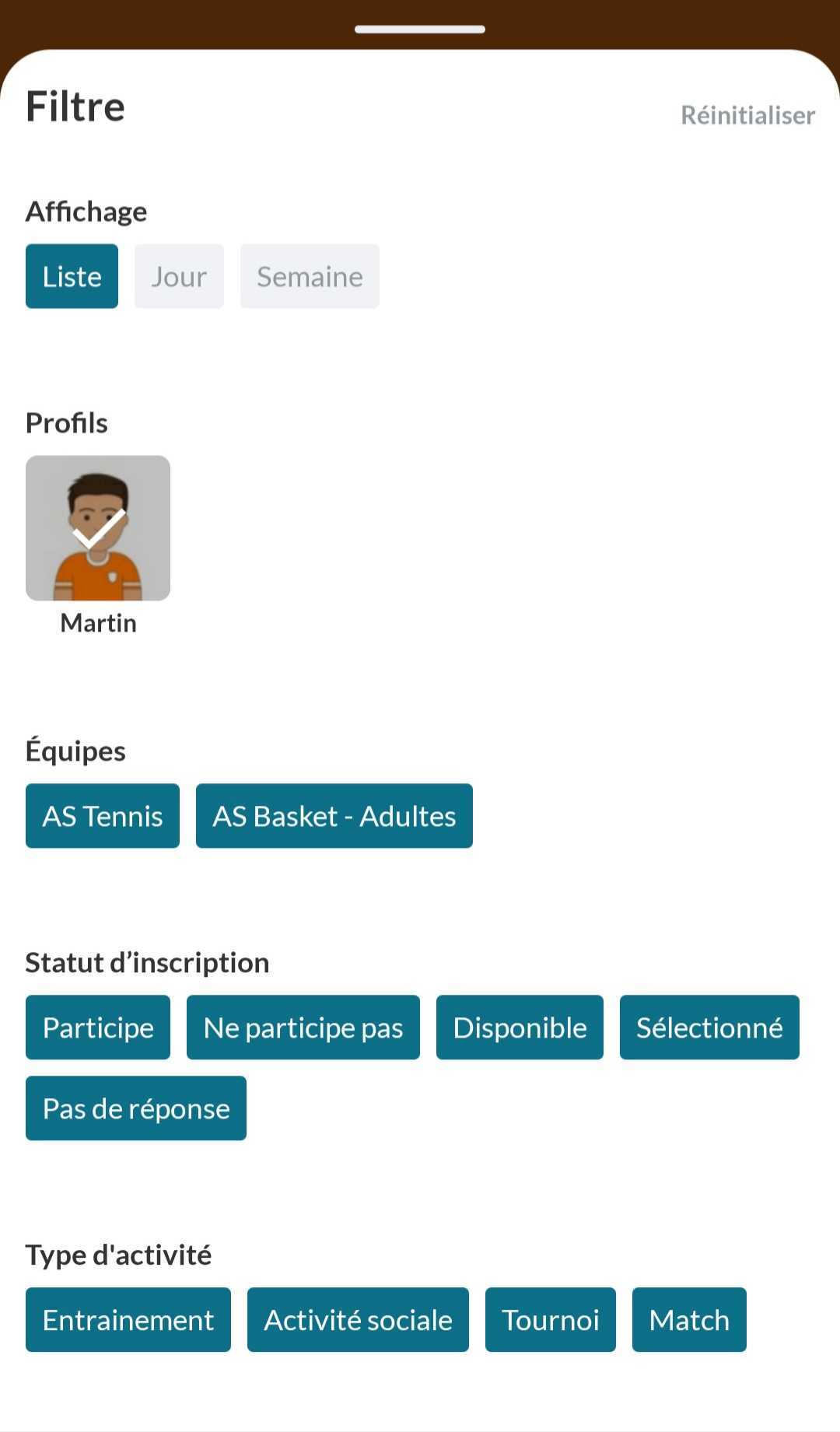
Task: Disable the Tournoi activity filter
Action: point(551,1320)
